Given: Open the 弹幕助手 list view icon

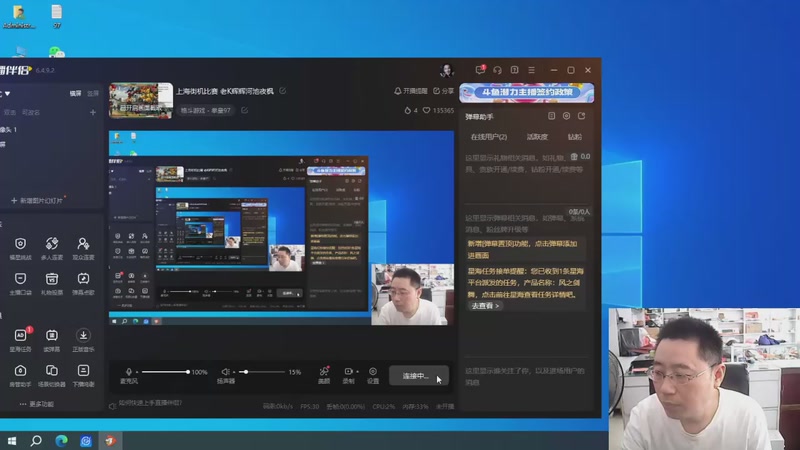Looking at the screenshot, I should coord(552,116).
